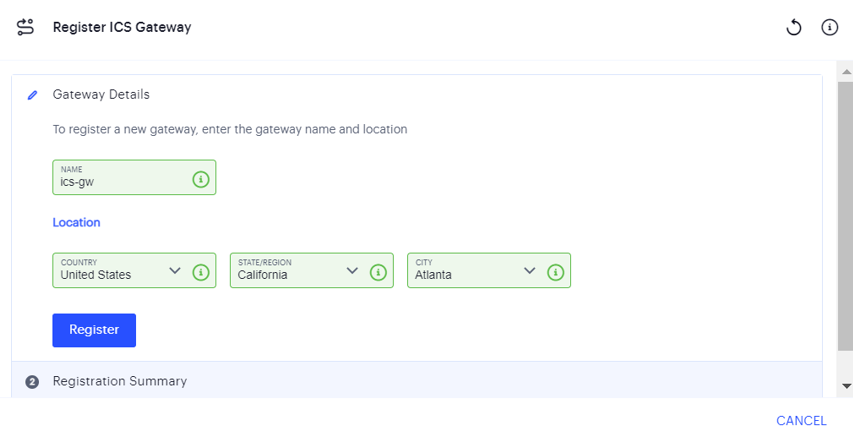Screen dimensions: 853x439
Task: Click the info icon in State/Region field
Action: pos(378,272)
